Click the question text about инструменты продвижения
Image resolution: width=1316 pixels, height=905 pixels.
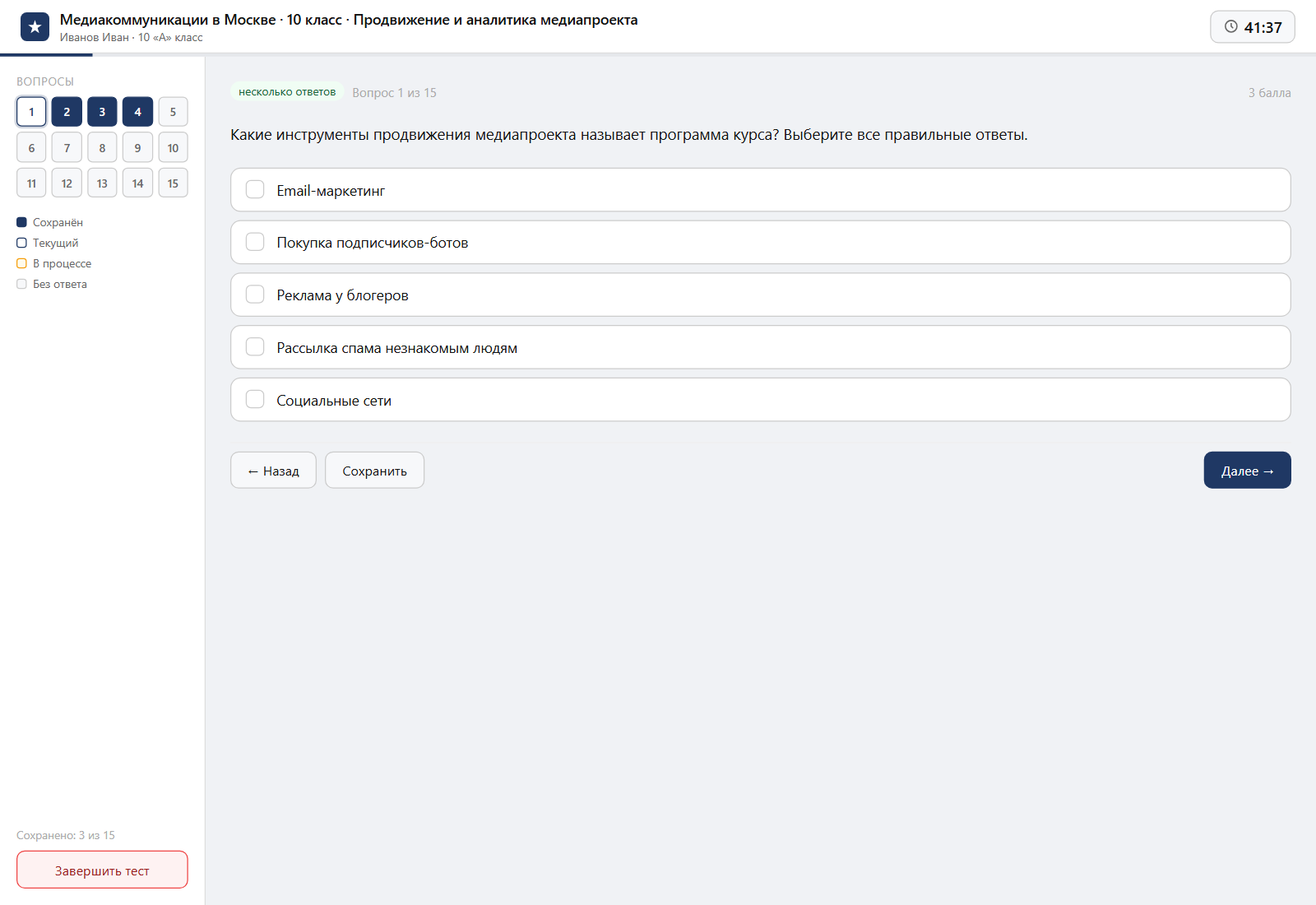[629, 135]
